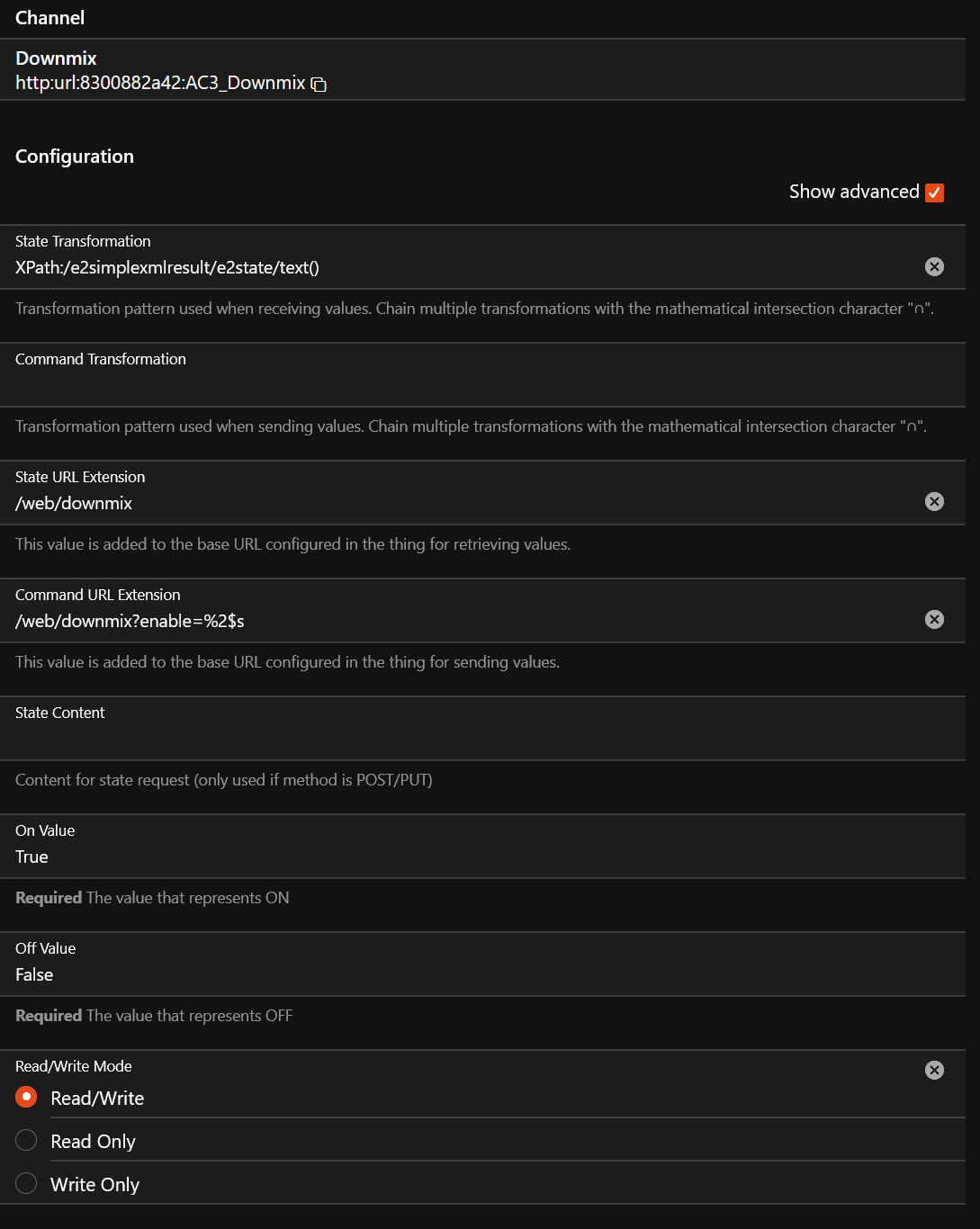
Task: Uncheck the Show advanced checkbox
Action: click(934, 193)
